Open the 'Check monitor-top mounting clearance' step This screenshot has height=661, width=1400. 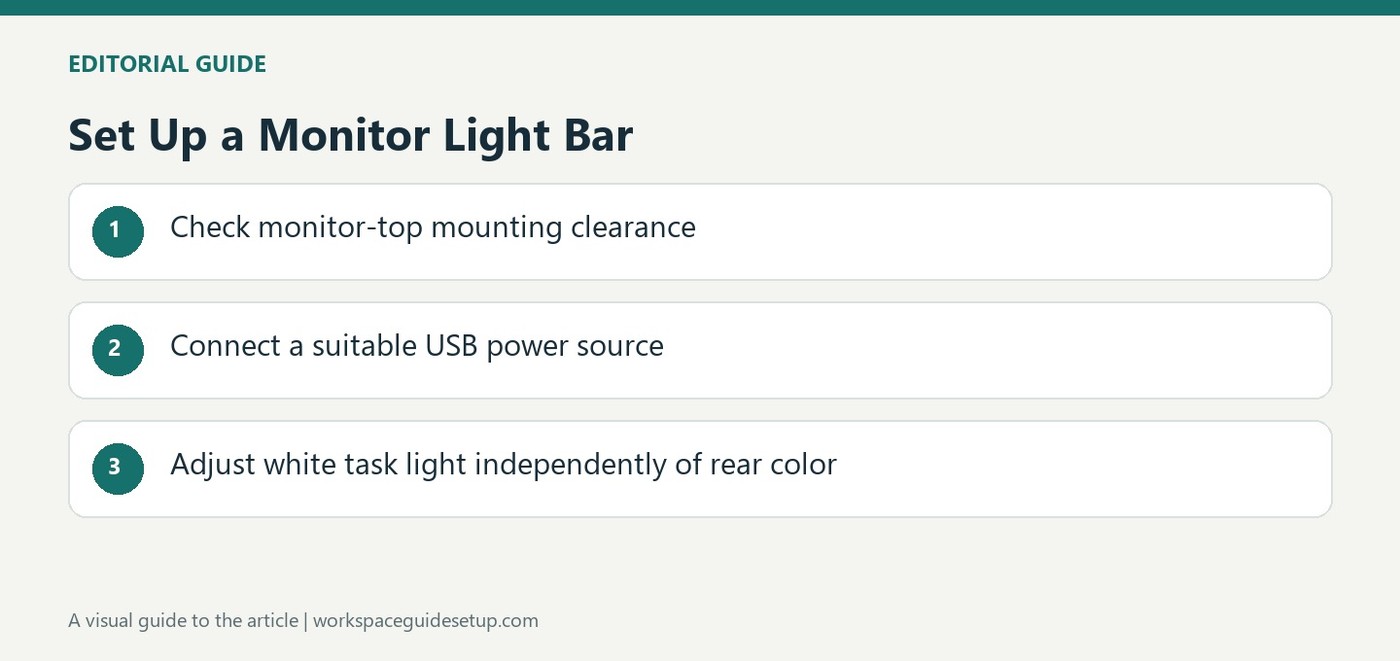(700, 231)
